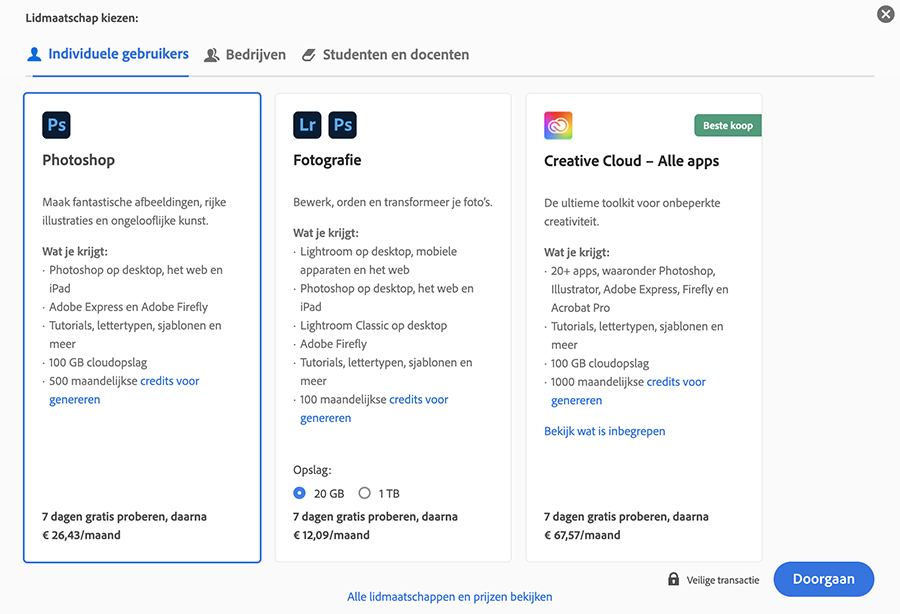The height and width of the screenshot is (614, 900).
Task: Click the Veilige transactie label
Action: pyautogui.click(x=723, y=580)
